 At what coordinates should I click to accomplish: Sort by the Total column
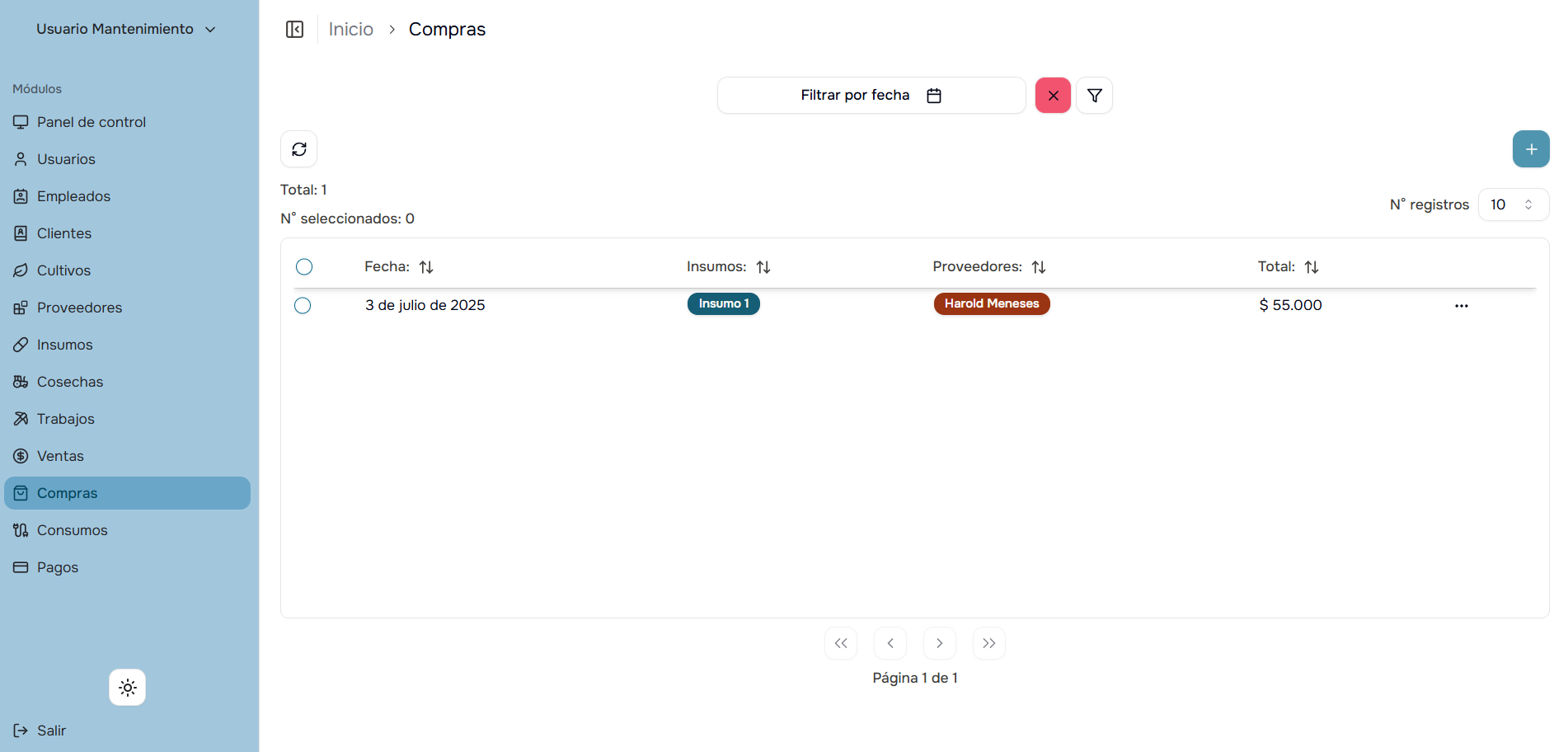tap(1312, 267)
